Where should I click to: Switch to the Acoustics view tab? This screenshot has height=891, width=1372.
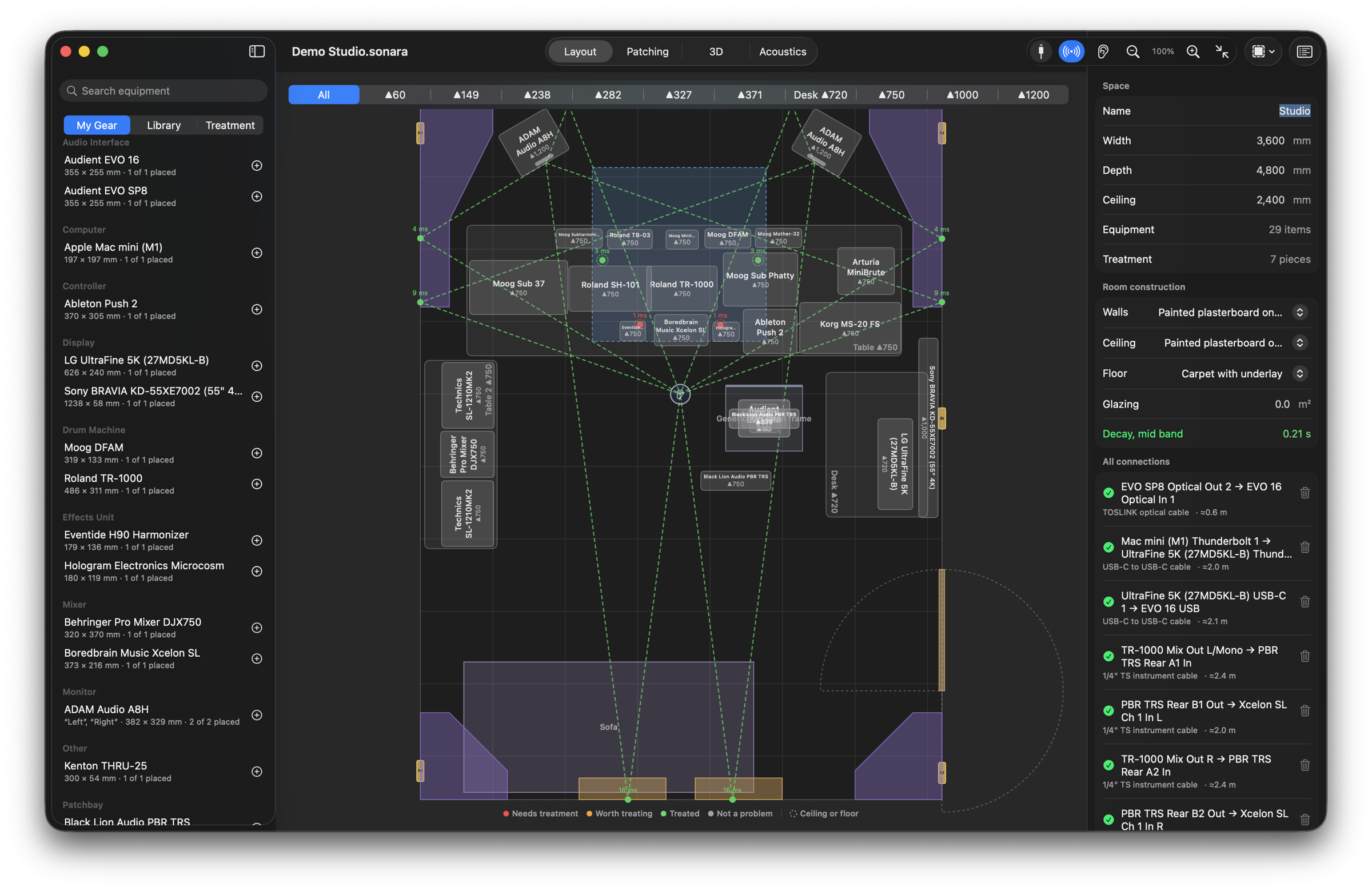[782, 51]
